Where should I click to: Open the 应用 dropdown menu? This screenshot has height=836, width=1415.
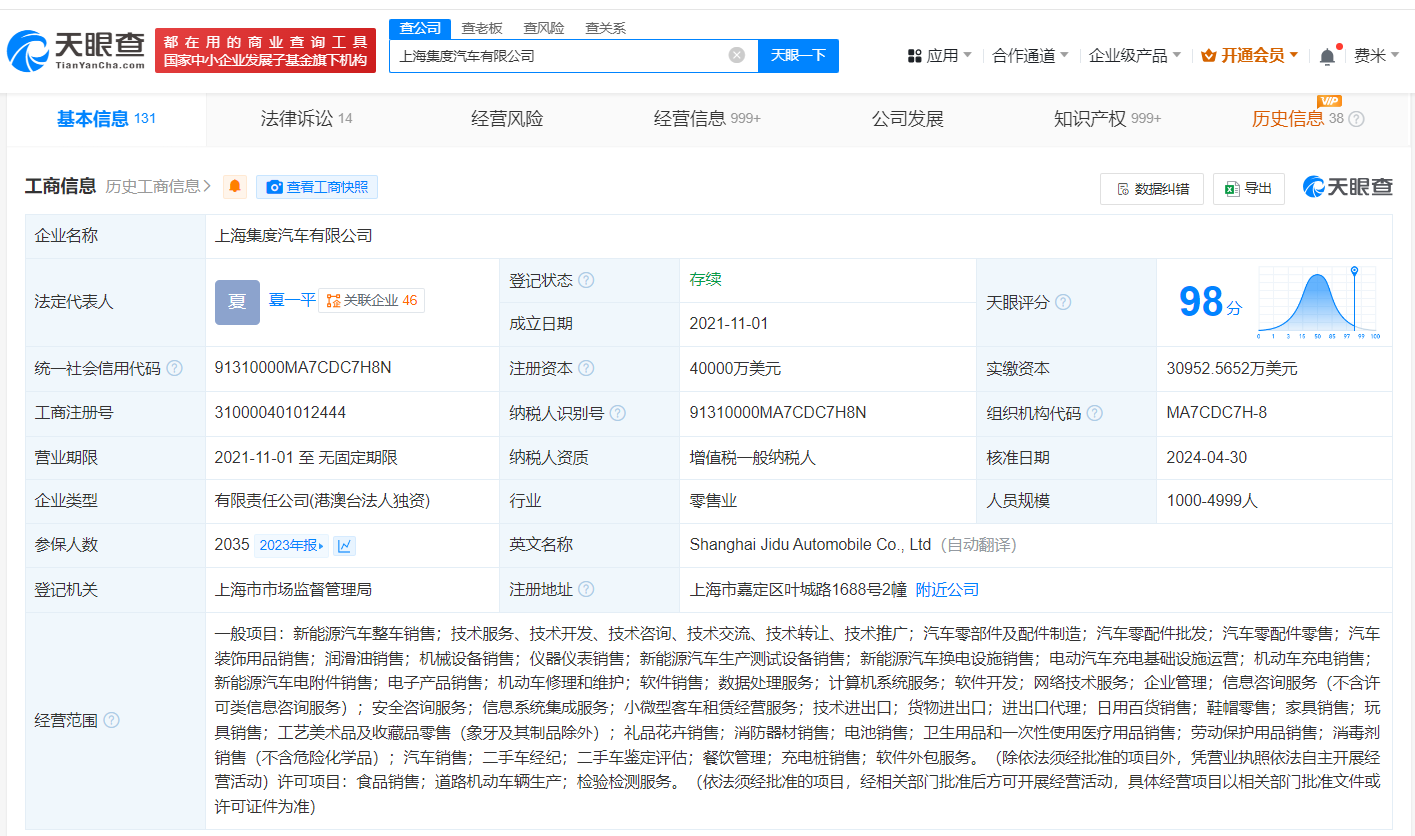940,56
